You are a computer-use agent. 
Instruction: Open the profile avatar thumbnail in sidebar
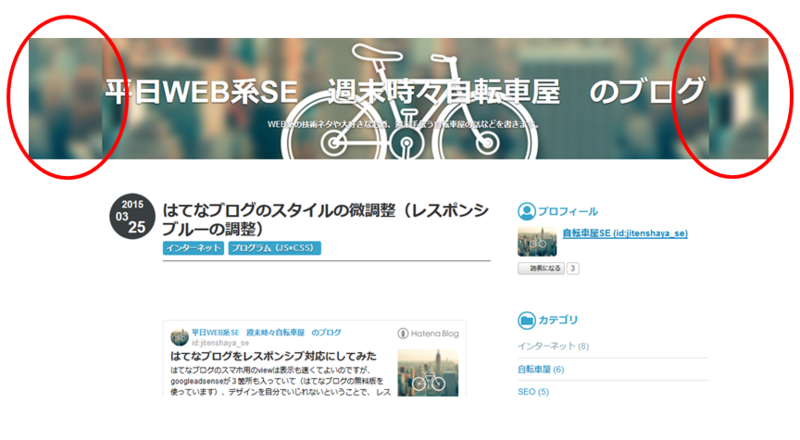click(537, 241)
